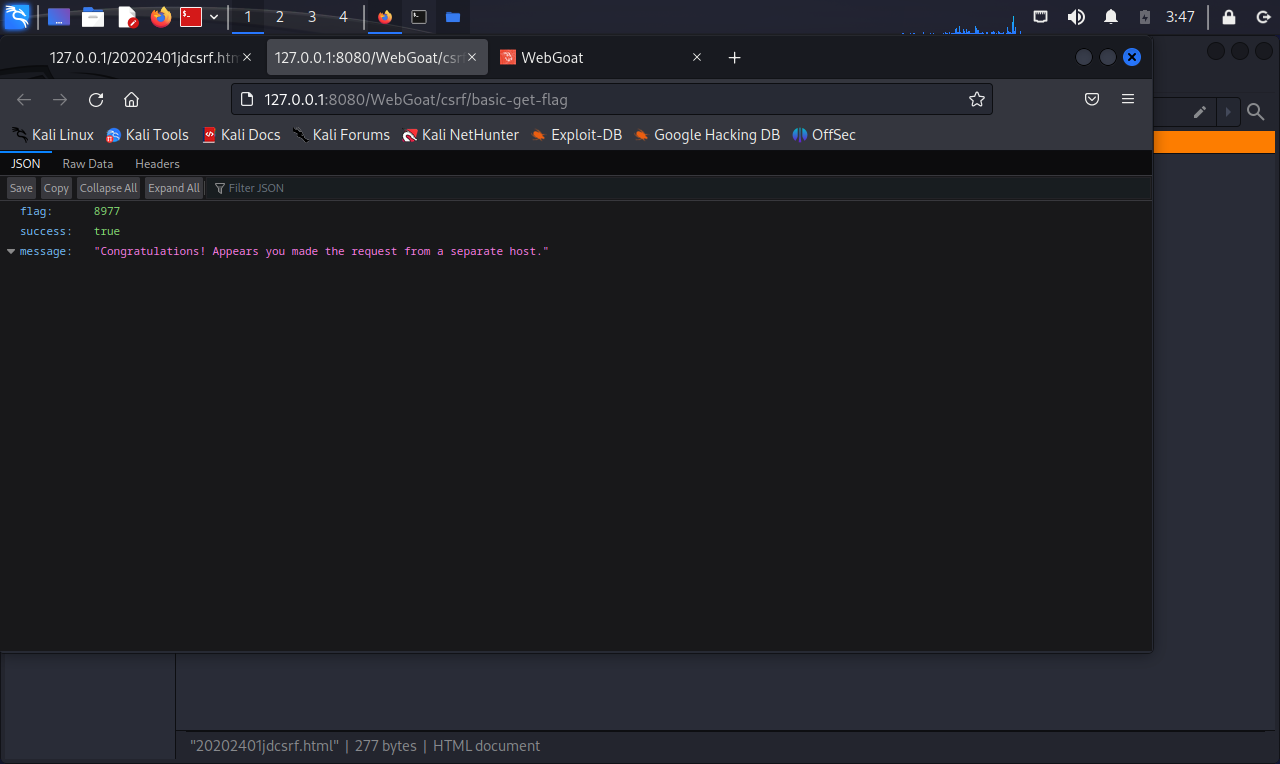The image size is (1280, 764).
Task: Save the JSON response
Action: coord(21,188)
